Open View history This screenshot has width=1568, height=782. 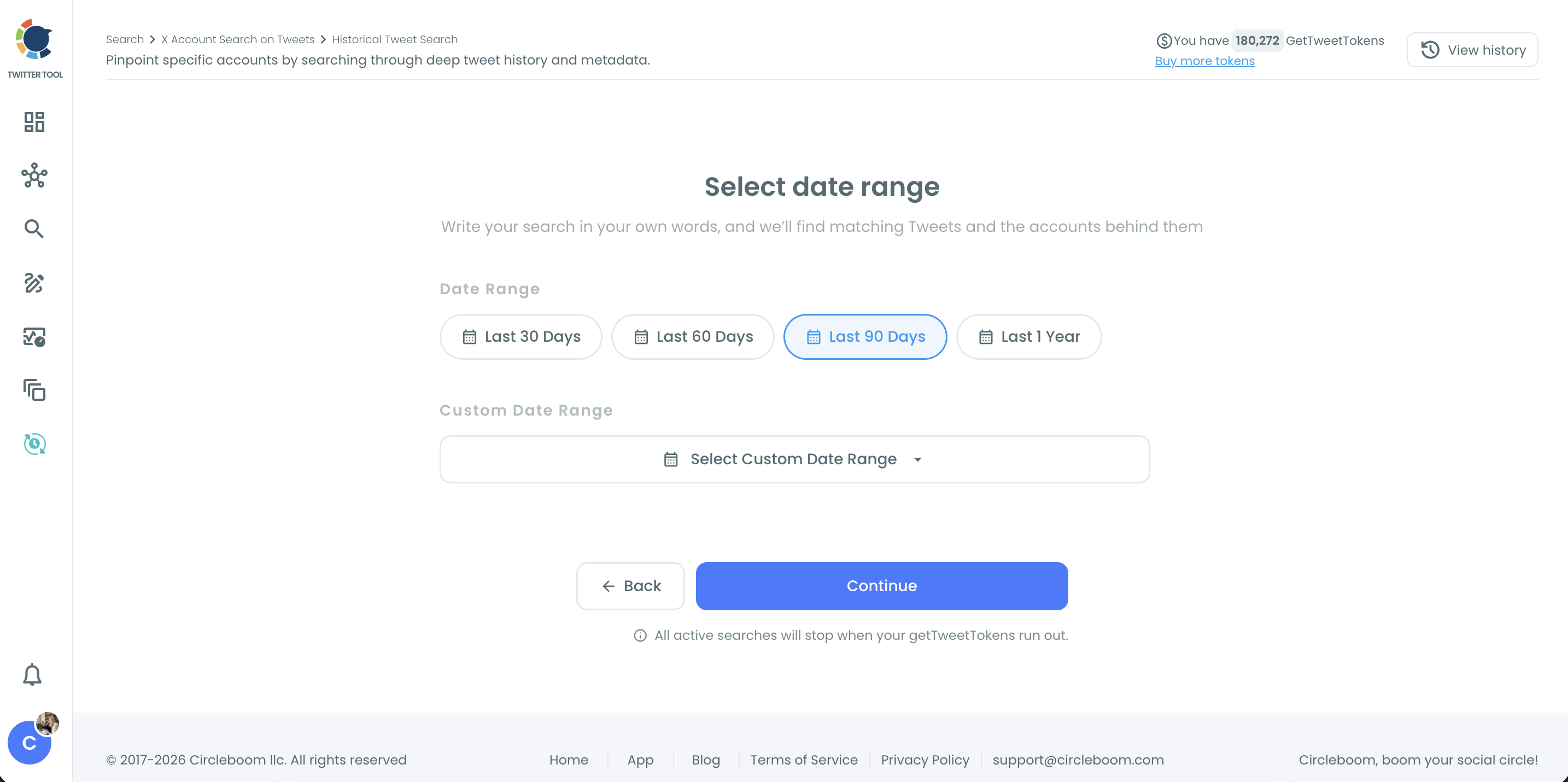pyautogui.click(x=1472, y=50)
